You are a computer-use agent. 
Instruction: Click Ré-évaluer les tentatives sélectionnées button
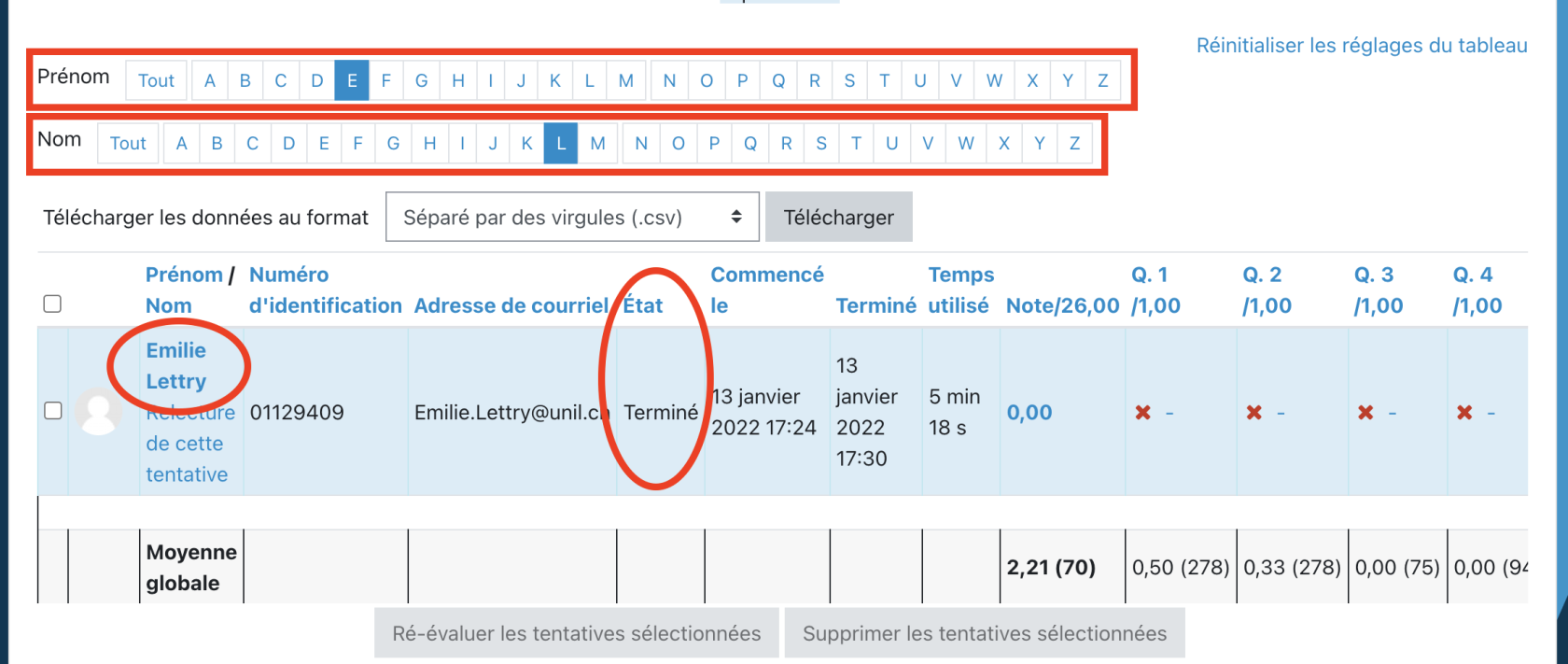click(x=576, y=633)
